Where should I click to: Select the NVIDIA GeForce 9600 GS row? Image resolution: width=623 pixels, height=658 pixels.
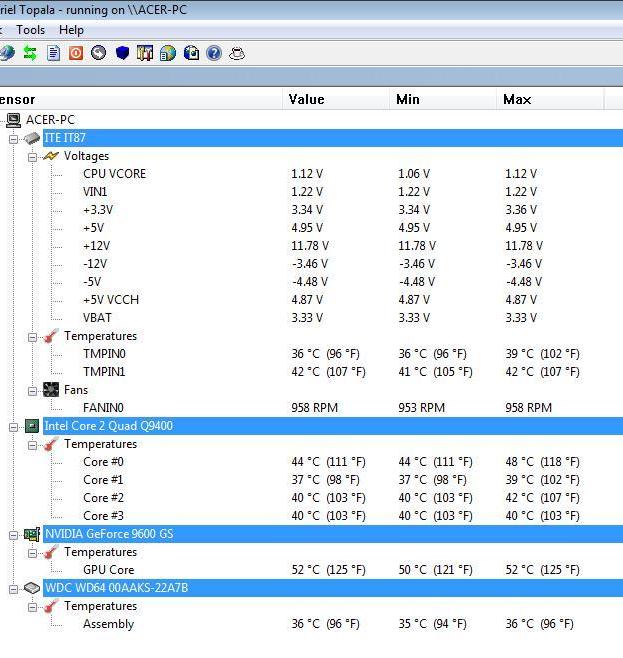333,534
